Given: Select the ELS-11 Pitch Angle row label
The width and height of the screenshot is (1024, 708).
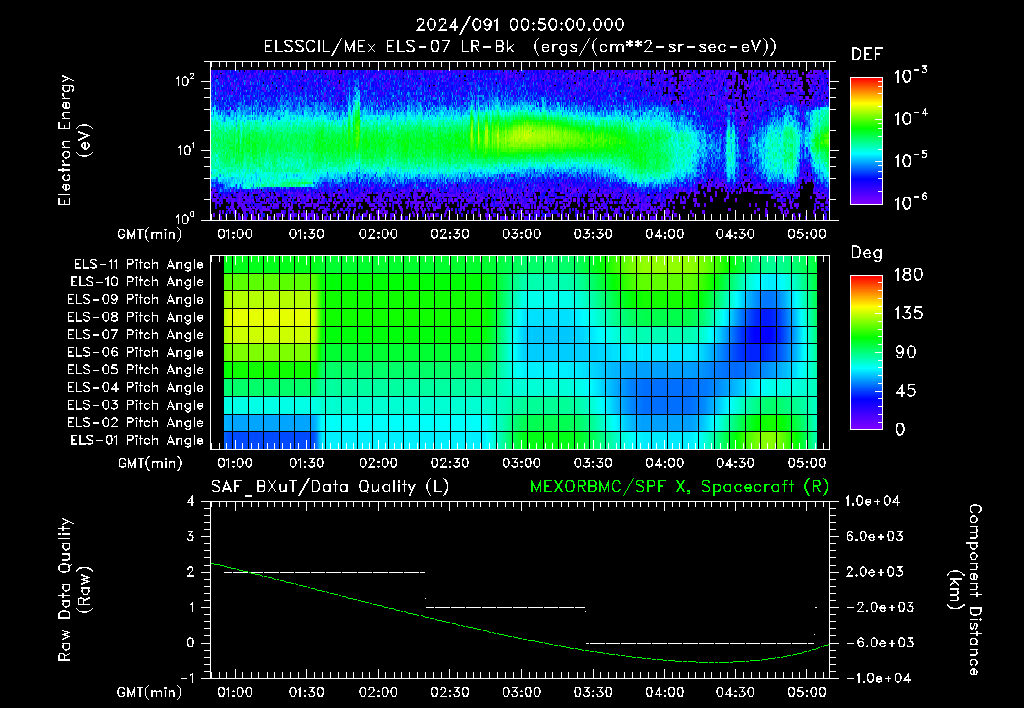Looking at the screenshot, I should coord(138,265).
